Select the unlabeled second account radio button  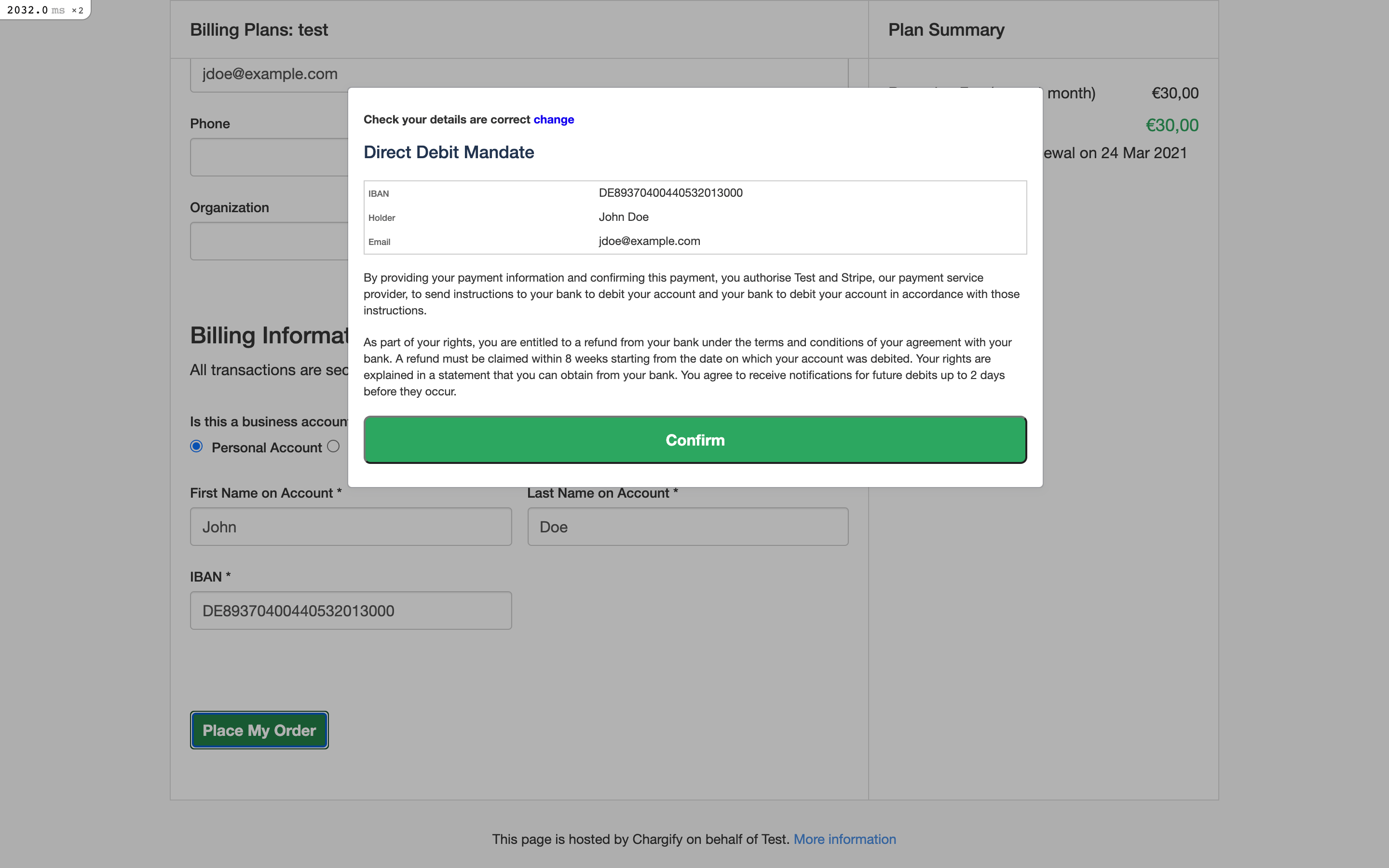[x=333, y=446]
